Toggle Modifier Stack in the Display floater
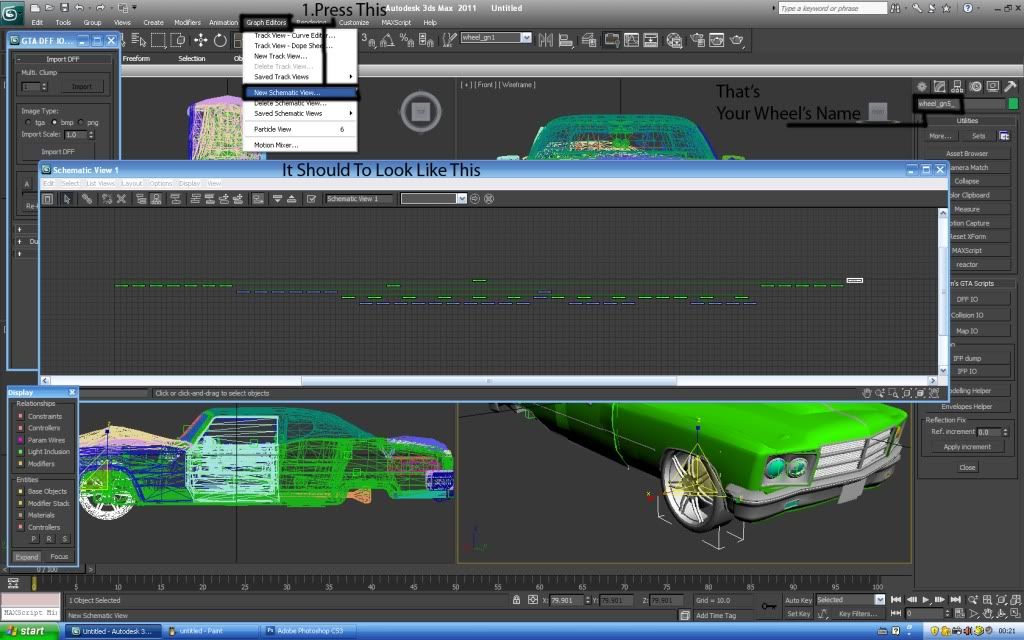This screenshot has width=1024, height=640. click(x=20, y=504)
